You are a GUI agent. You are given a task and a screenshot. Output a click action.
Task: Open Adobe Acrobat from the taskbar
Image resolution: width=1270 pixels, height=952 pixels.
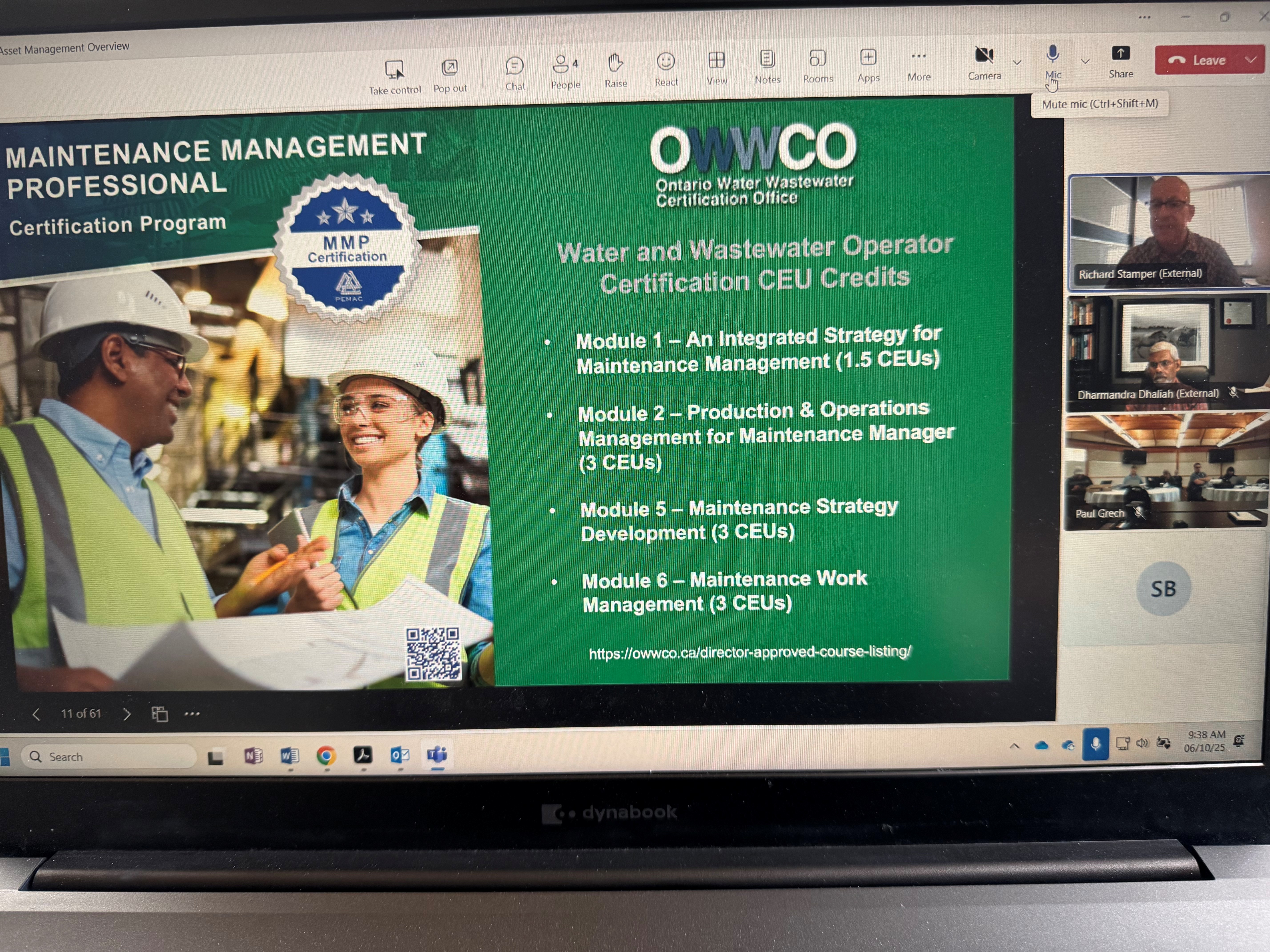tap(363, 755)
